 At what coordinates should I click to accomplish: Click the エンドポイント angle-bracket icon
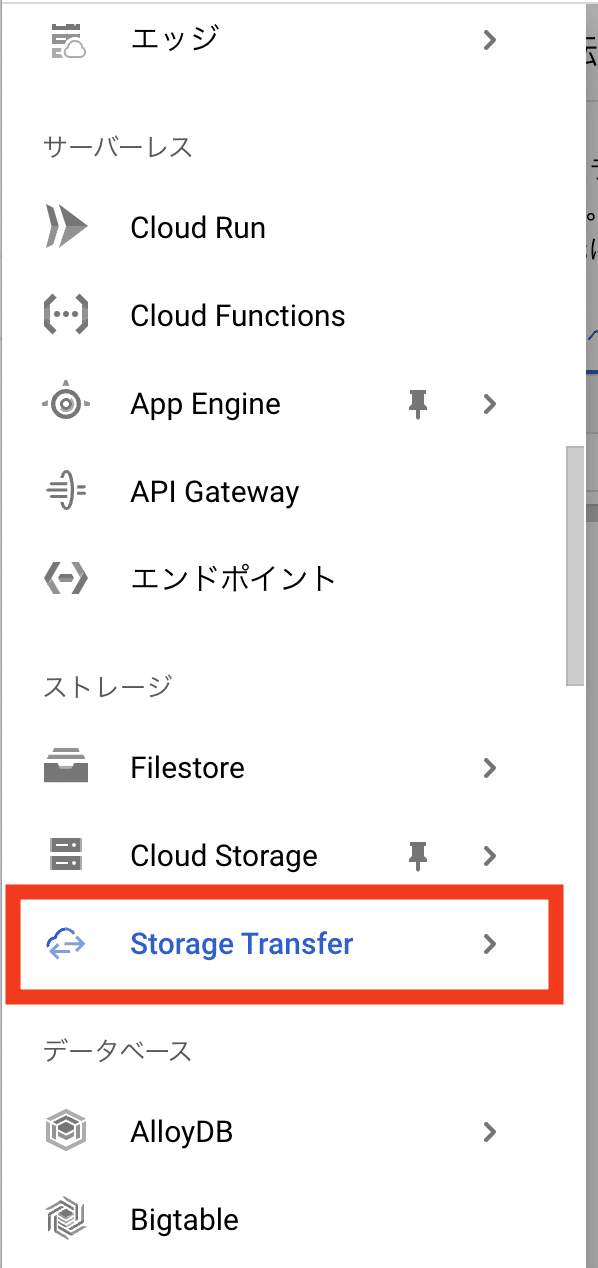coord(64,578)
